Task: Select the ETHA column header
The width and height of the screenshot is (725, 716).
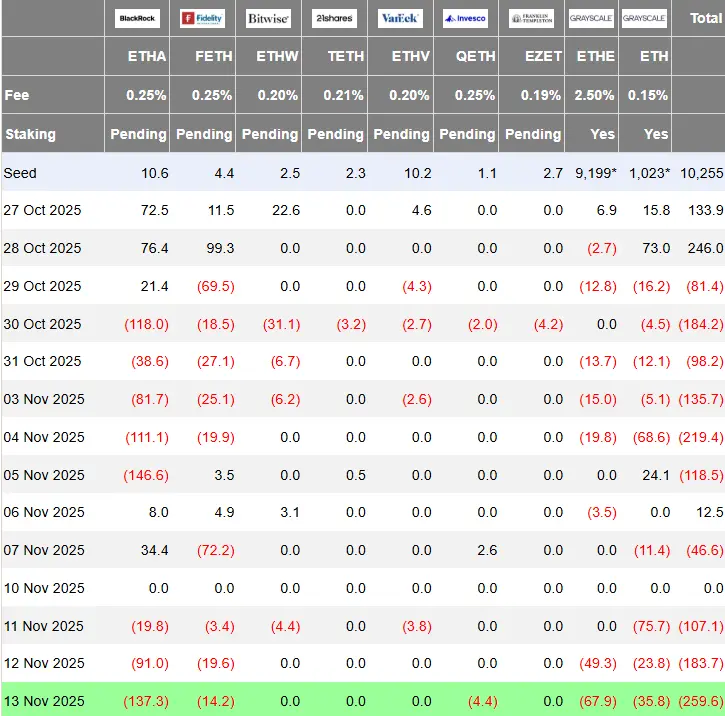Action: click(x=147, y=56)
